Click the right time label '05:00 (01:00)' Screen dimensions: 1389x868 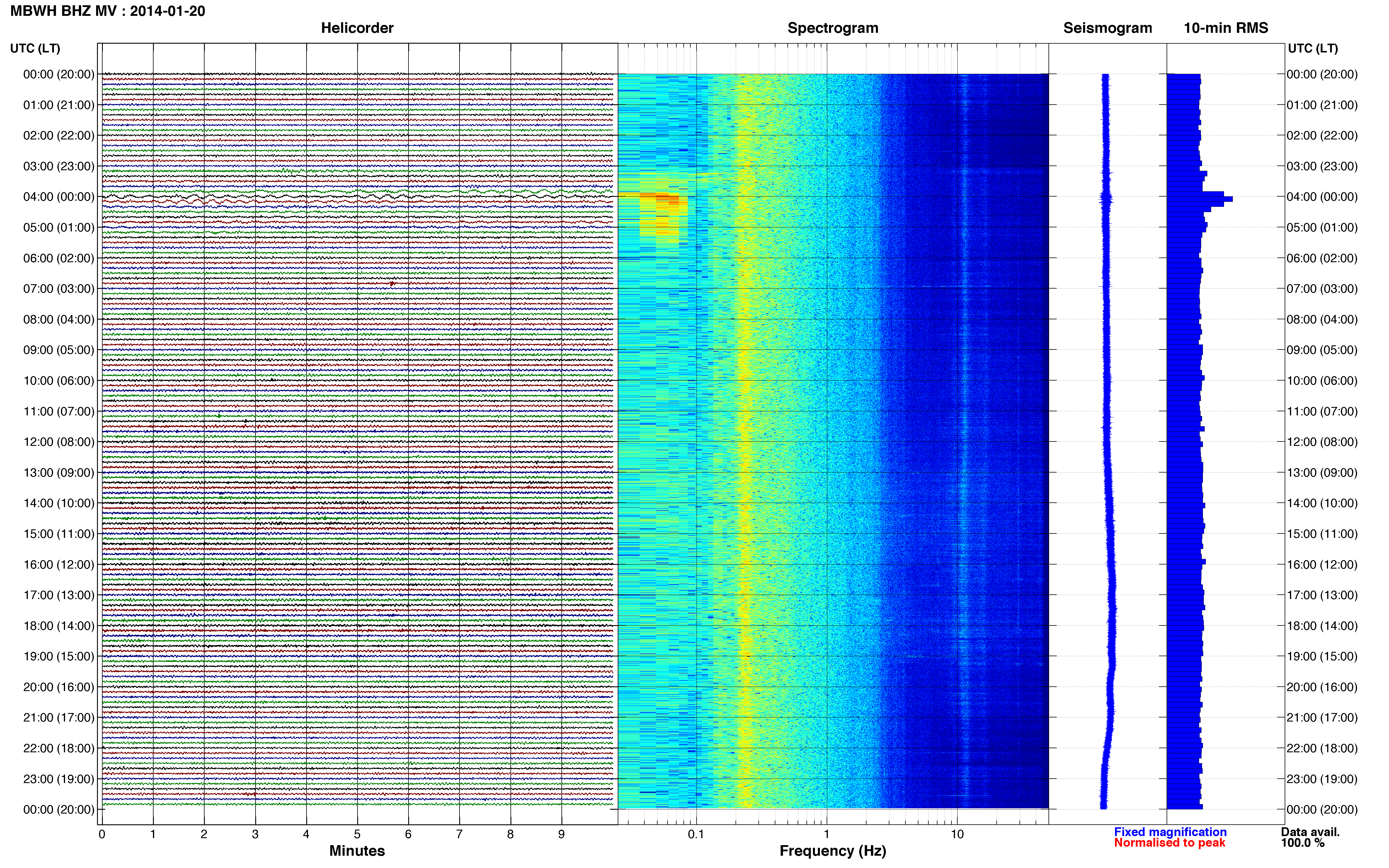(1322, 227)
